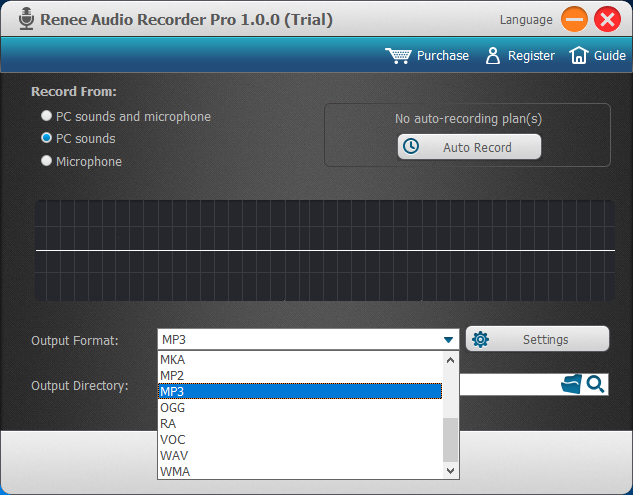Open output folder with blue folder icon
The width and height of the screenshot is (633, 495).
click(571, 384)
